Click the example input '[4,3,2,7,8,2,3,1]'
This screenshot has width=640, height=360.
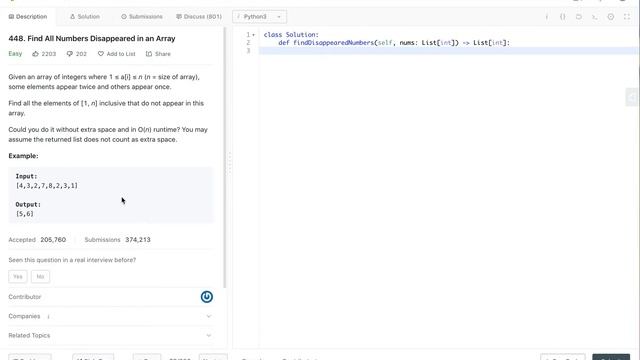[47, 186]
